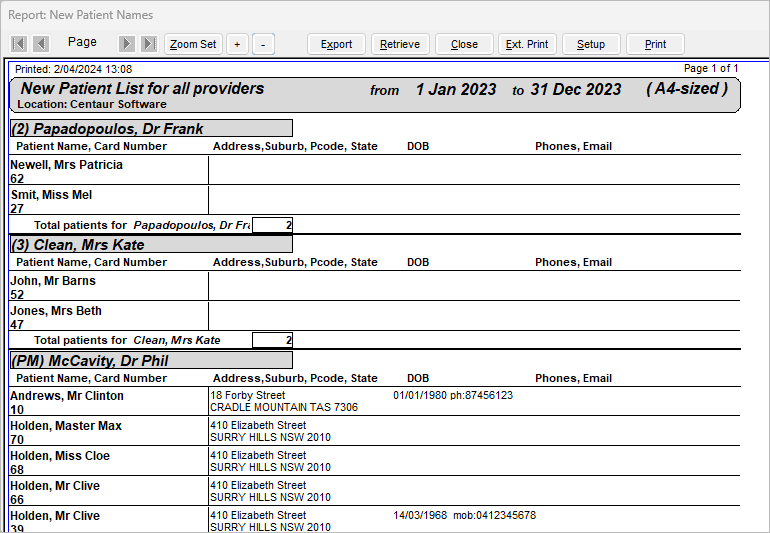The width and height of the screenshot is (770, 533).
Task: Click SURRY HILLS NSW 2010 in Miss Cloe row
Action: coord(271,467)
